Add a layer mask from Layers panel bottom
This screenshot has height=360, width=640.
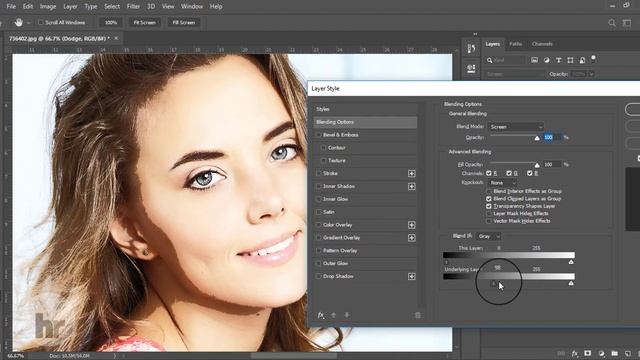[x=587, y=353]
